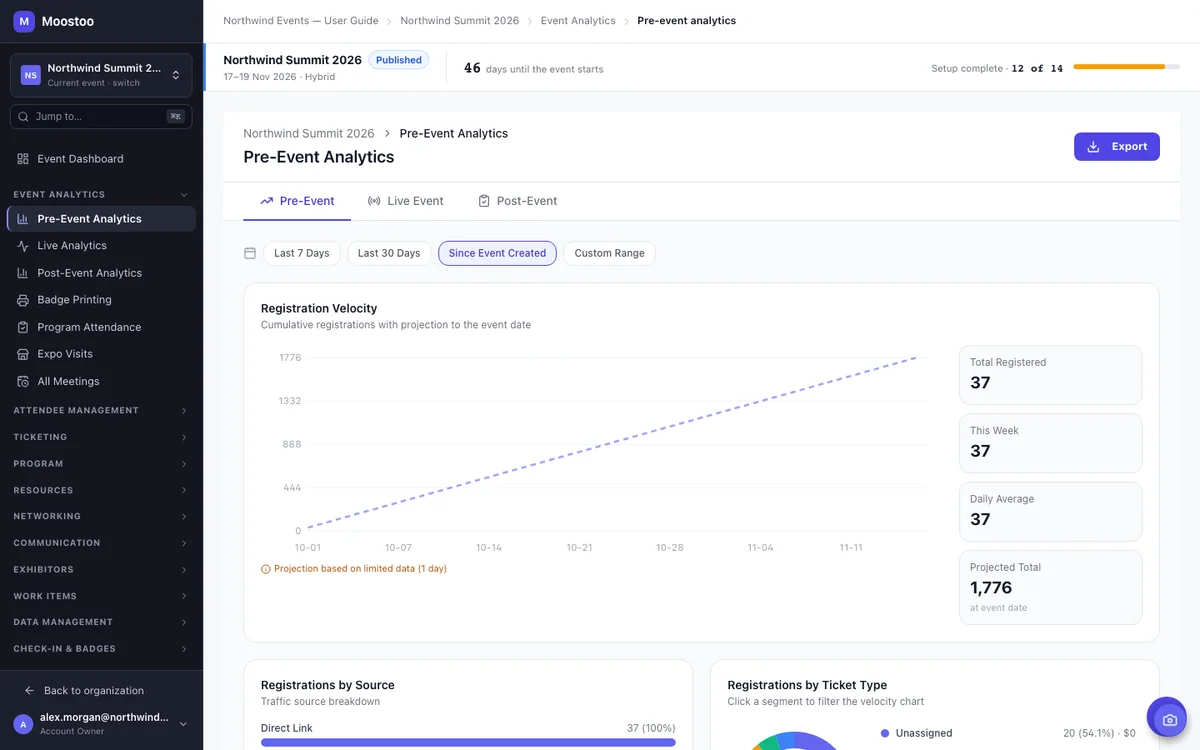Click the Pre-Event Analytics bar chart icon

23,219
